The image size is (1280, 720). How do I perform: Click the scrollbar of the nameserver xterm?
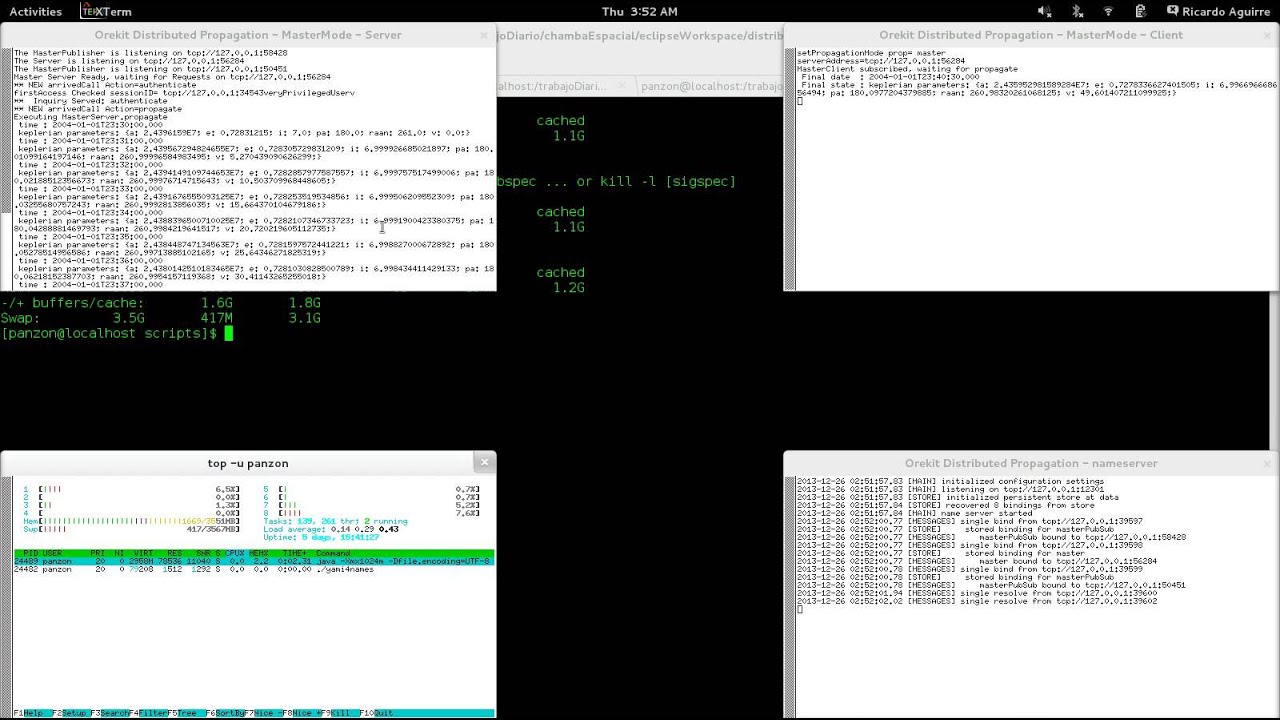tap(790, 597)
